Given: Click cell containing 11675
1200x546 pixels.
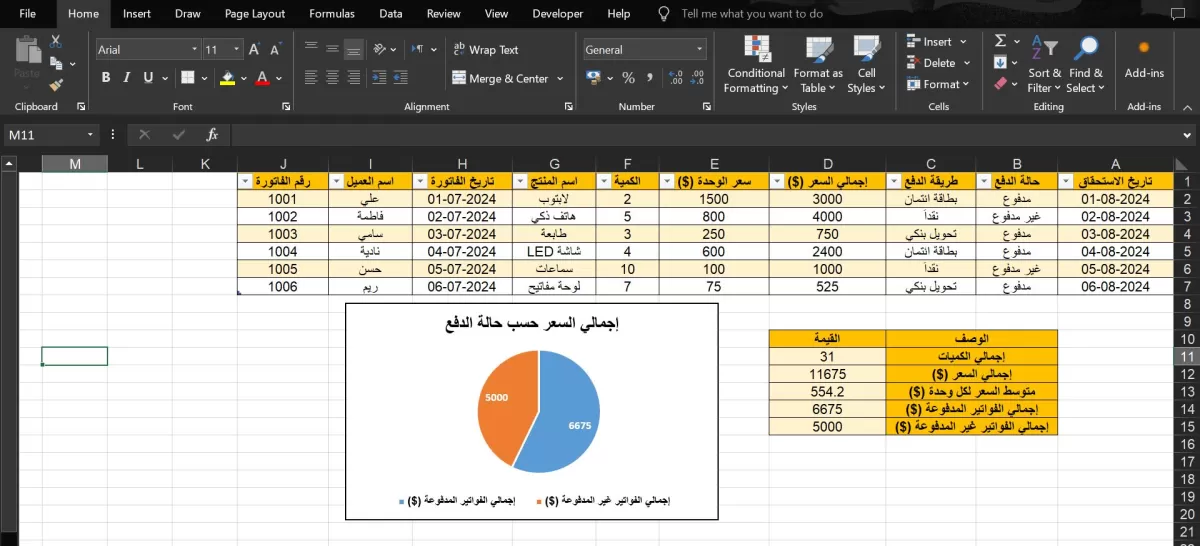Looking at the screenshot, I should click(827, 374).
